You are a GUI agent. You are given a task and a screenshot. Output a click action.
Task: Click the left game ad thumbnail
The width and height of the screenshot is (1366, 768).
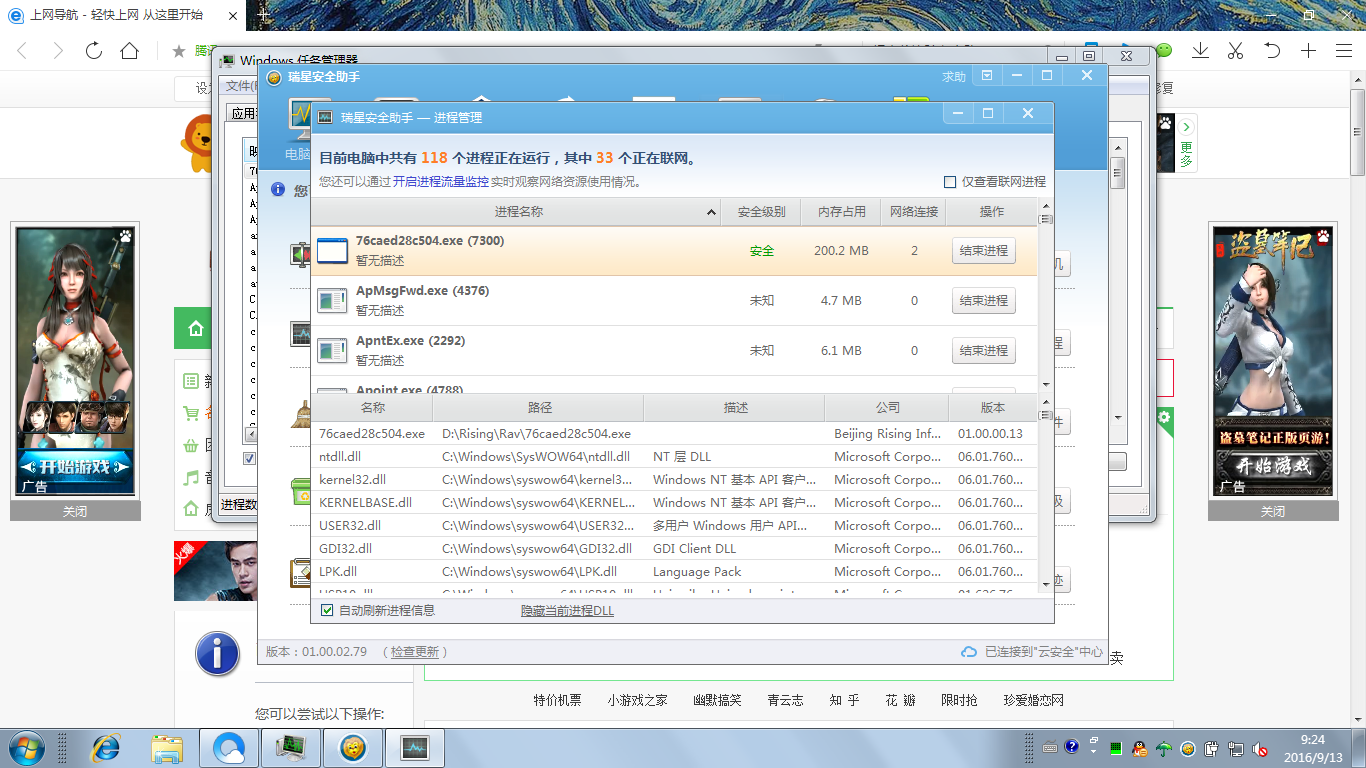pos(75,362)
